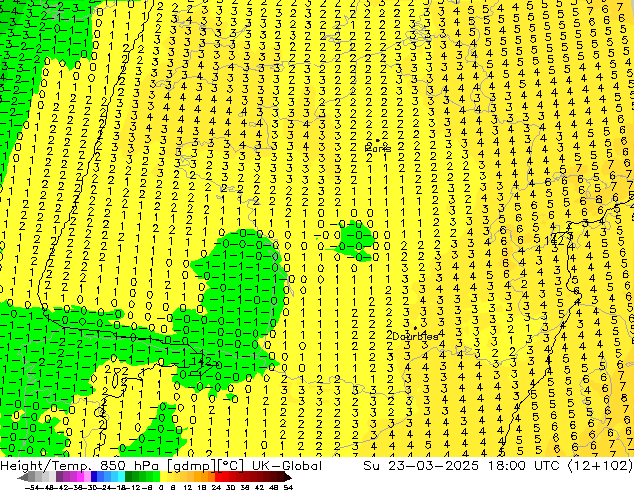The image size is (634, 490).
Task: Pick the bright green legend swatch
Action: [x=156, y=478]
